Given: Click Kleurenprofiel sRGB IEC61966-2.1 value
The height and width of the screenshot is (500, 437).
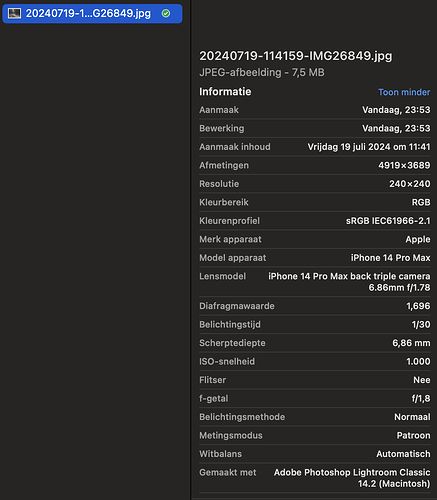Looking at the screenshot, I should 388,221.
